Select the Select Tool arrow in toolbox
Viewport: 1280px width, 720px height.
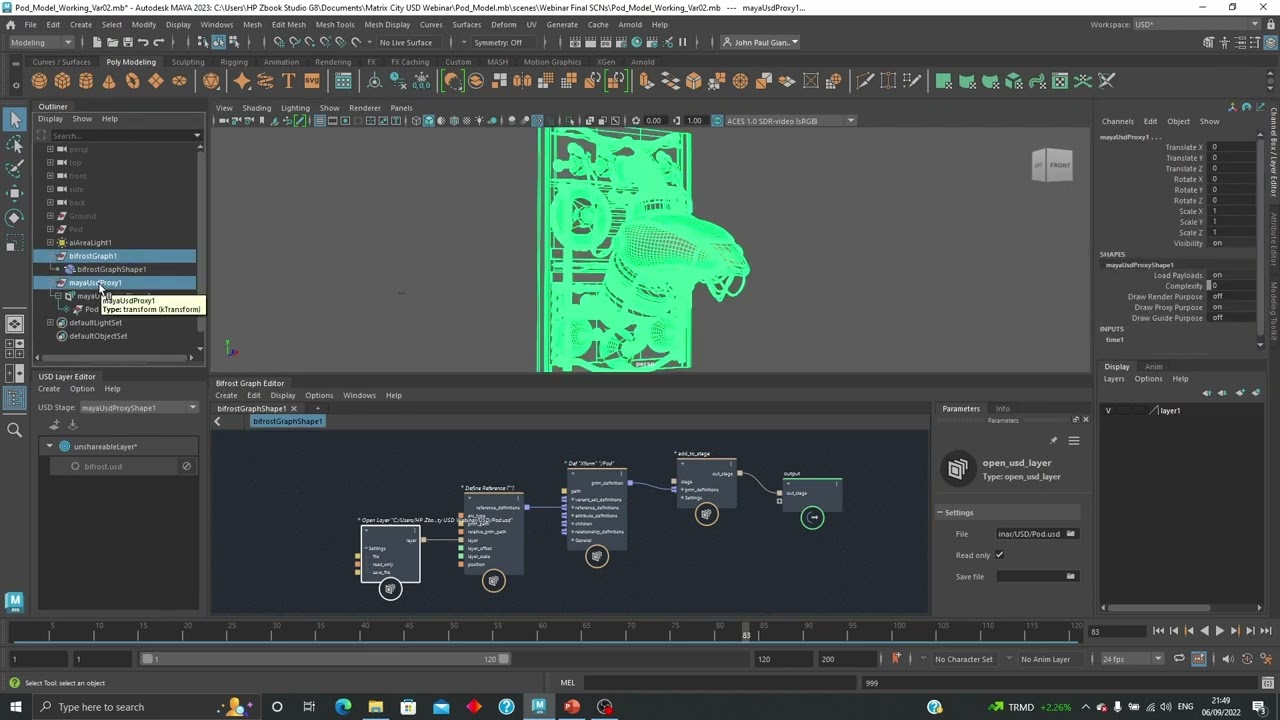[x=14, y=120]
